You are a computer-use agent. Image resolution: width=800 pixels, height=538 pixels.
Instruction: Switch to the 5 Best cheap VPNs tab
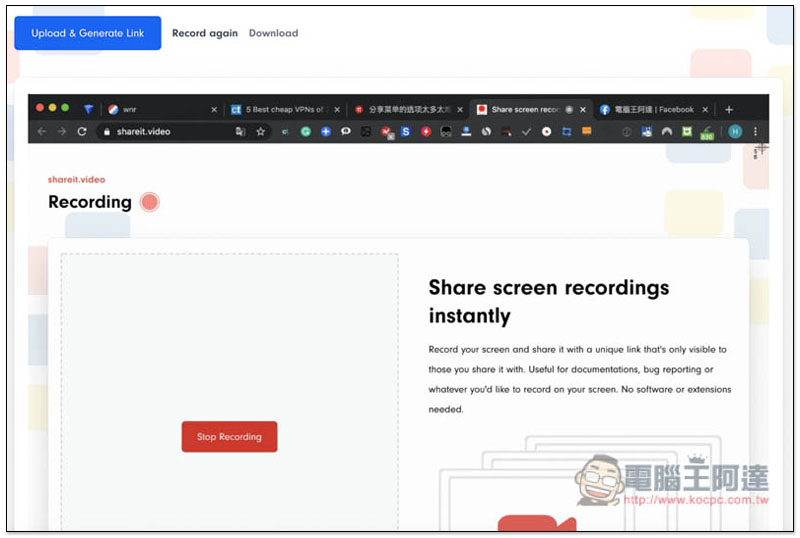(285, 109)
